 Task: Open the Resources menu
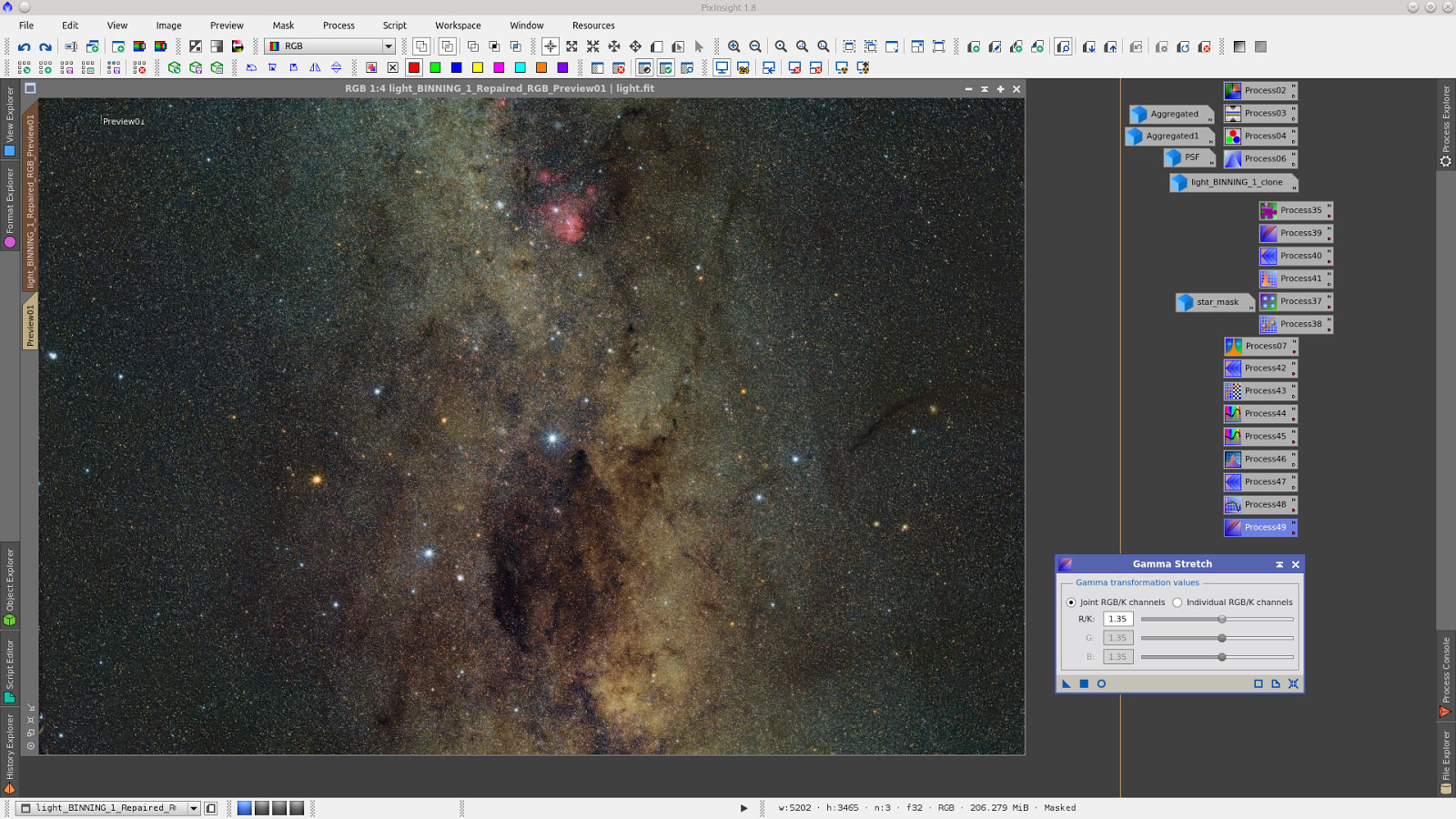point(593,25)
